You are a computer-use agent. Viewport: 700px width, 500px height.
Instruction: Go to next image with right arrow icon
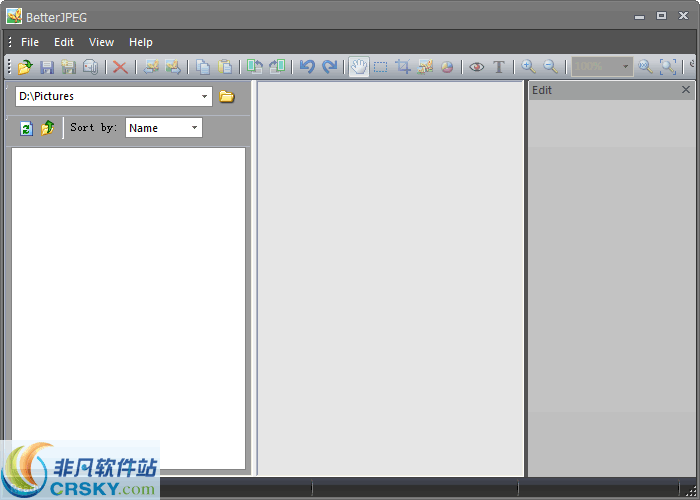(x=173, y=67)
